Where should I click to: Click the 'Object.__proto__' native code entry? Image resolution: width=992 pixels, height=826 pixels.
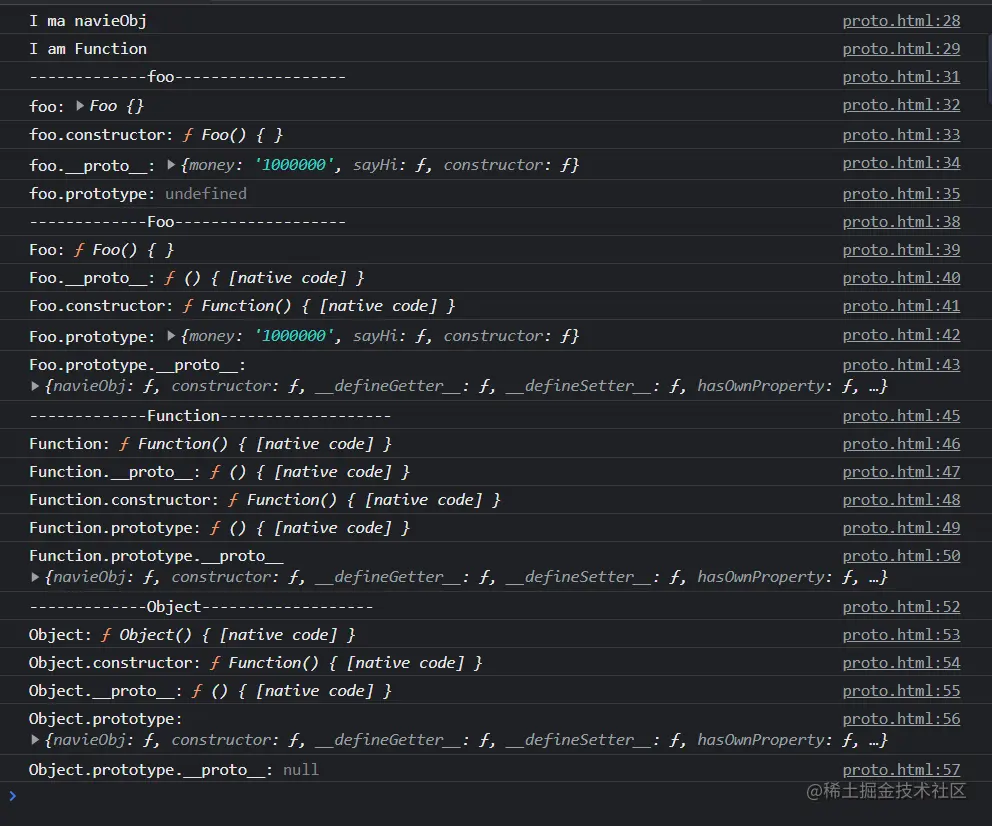tap(210, 691)
